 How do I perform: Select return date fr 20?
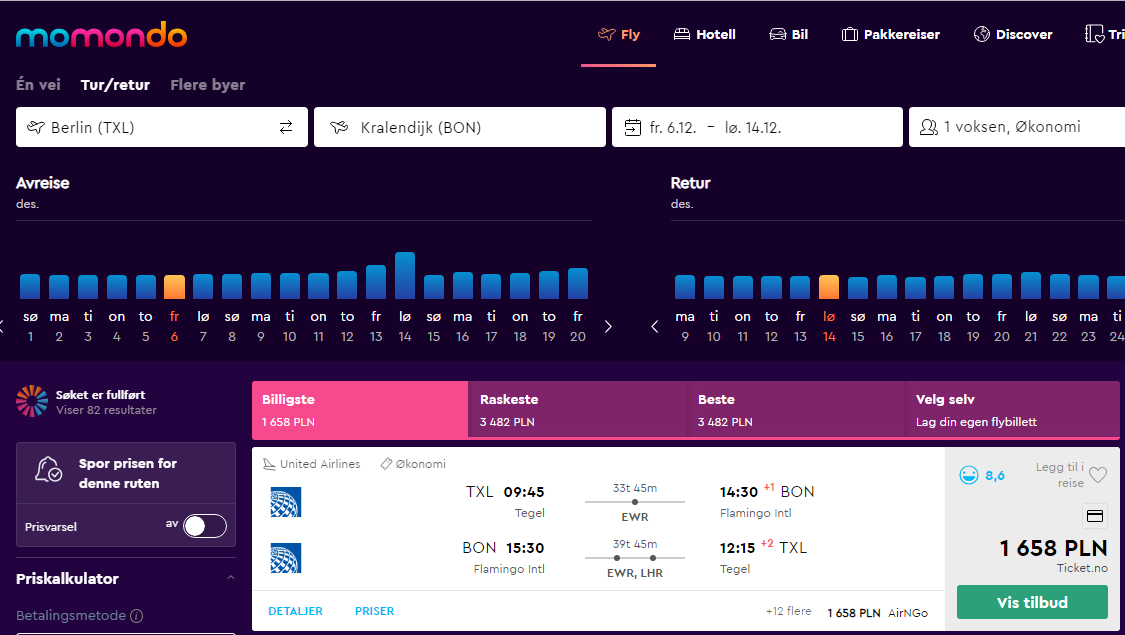[1002, 326]
